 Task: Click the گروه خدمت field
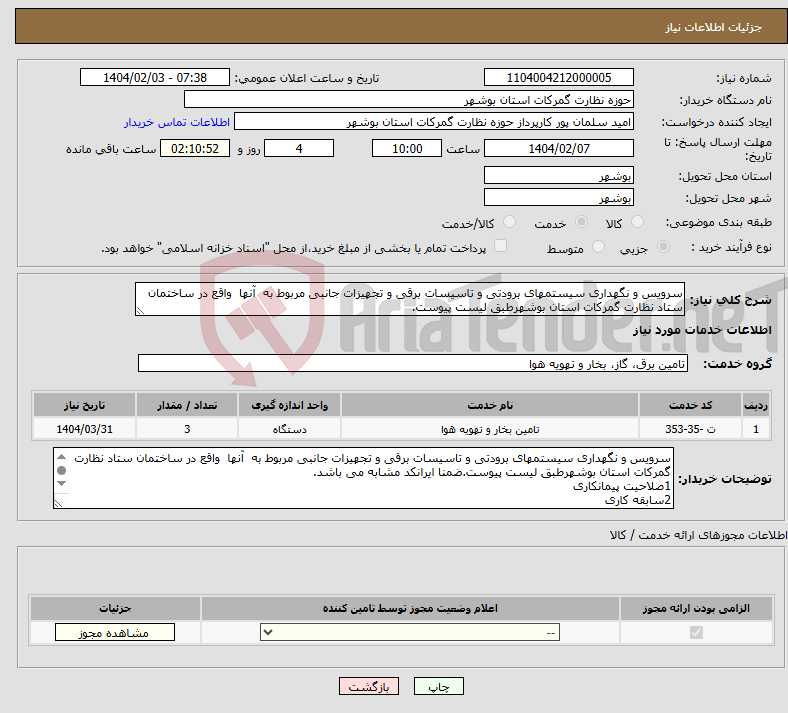point(413,363)
